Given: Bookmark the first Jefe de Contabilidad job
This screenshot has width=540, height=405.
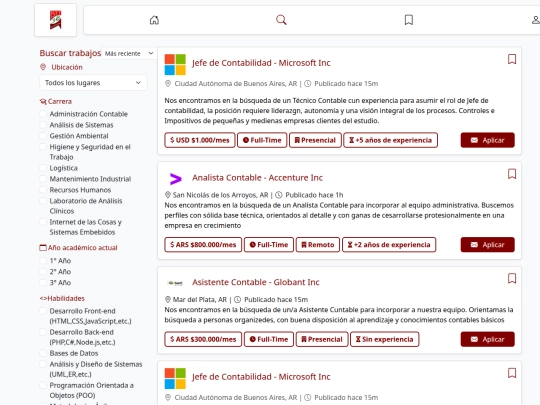Looking at the screenshot, I should click(512, 59).
